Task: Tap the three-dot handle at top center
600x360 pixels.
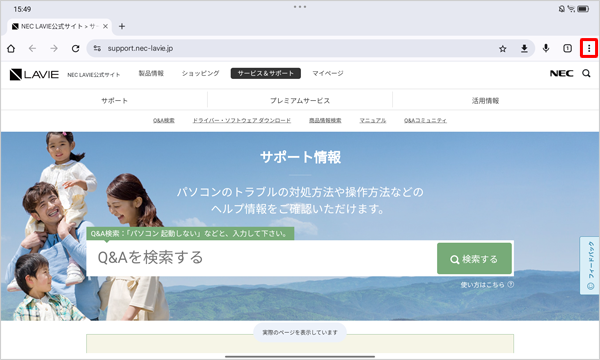Action: point(300,7)
